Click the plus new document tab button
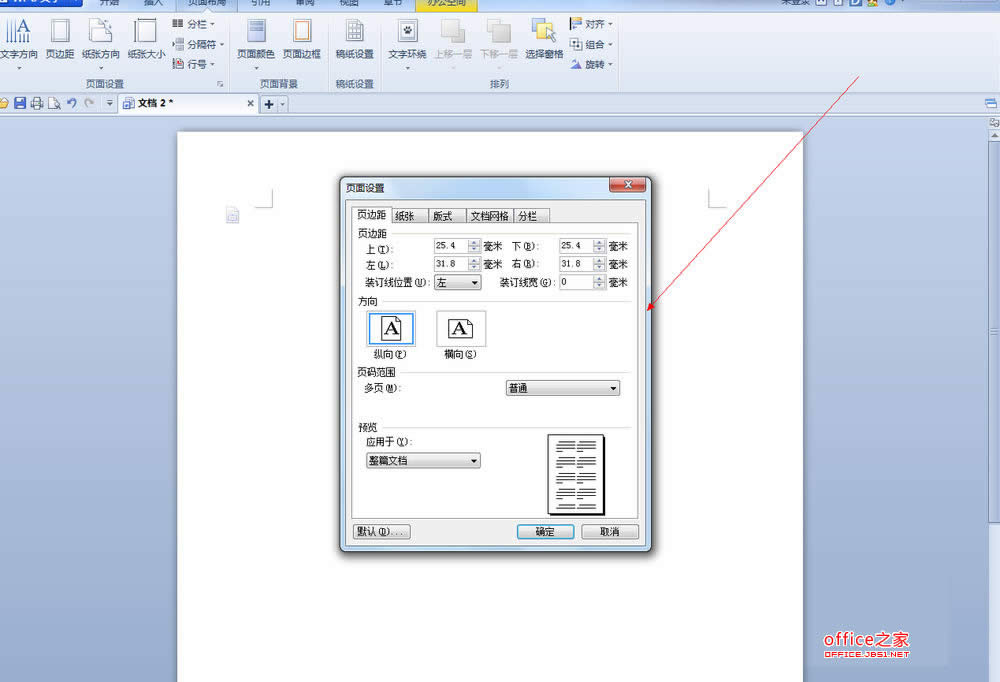The width and height of the screenshot is (1000, 682). [269, 104]
